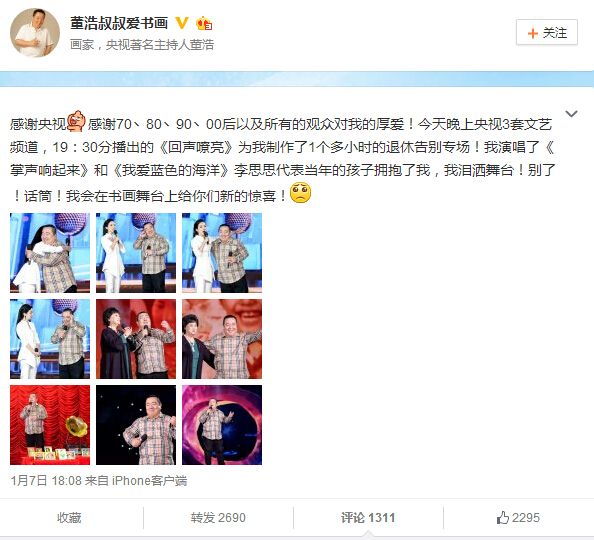Viewport: 594px width, 540px height.
Task: Open the red curtain gramophone photo
Action: pos(50,425)
